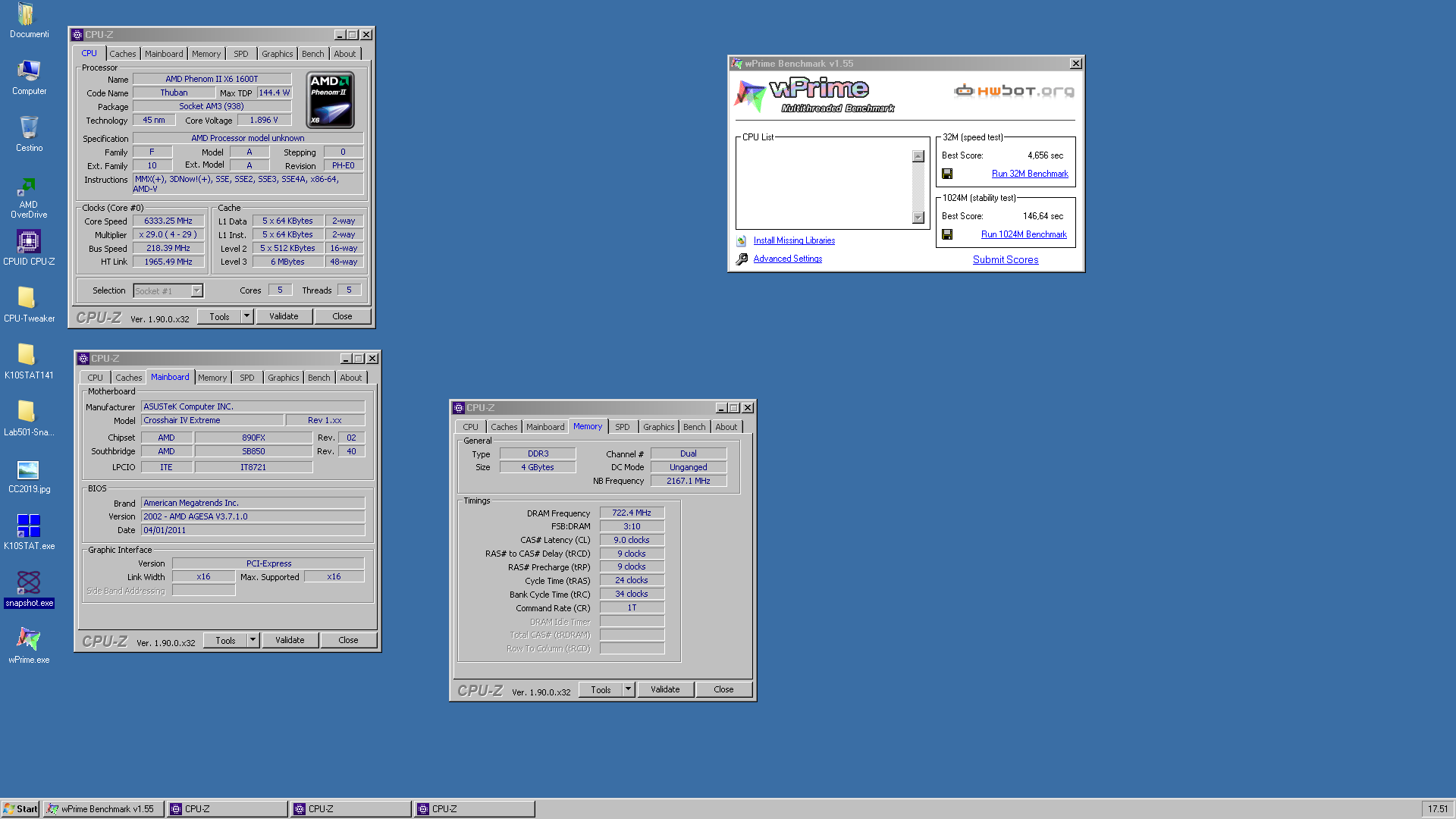
Task: Click Validate in the Memory CPU-Z window
Action: pyautogui.click(x=665, y=689)
